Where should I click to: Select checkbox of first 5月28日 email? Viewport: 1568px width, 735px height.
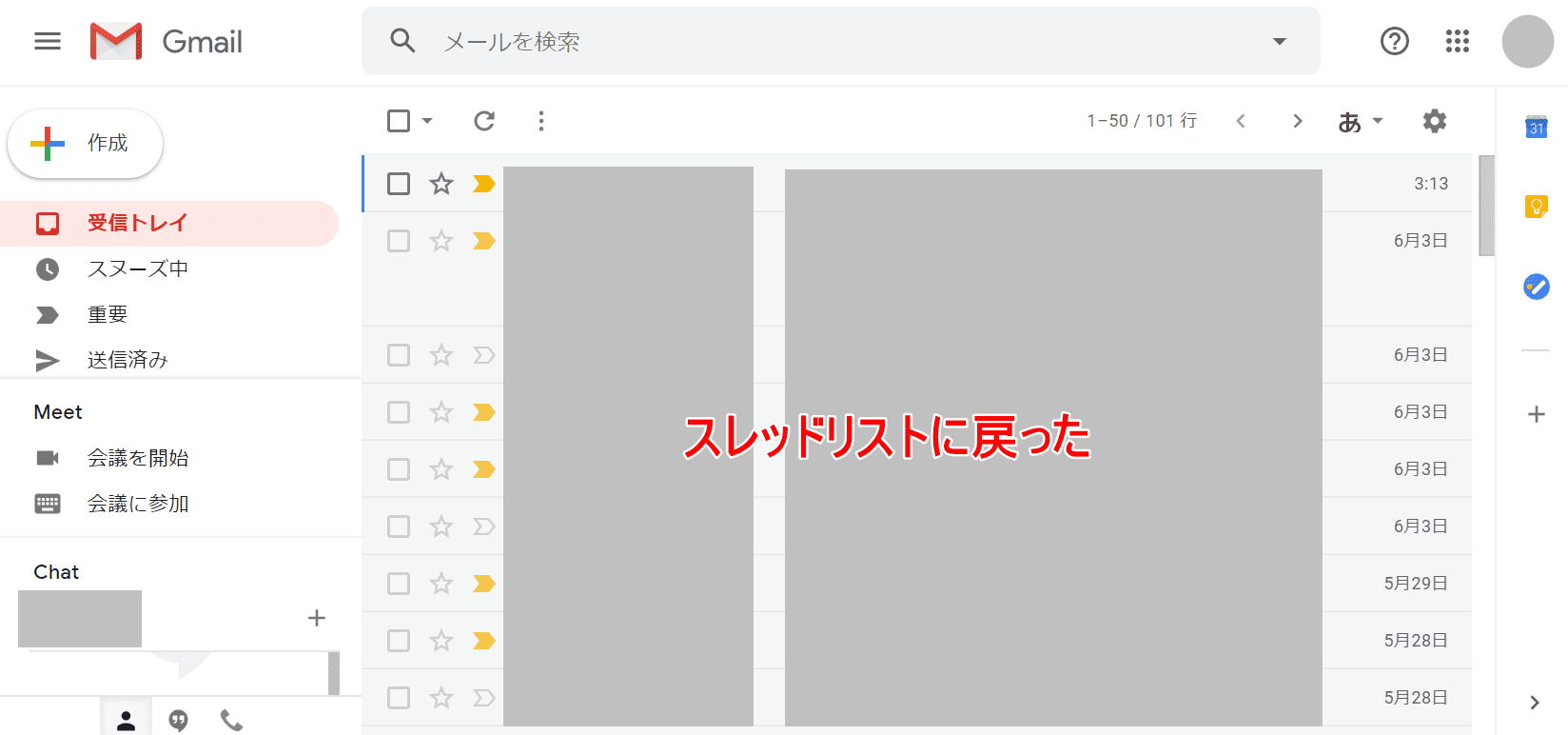(x=399, y=641)
